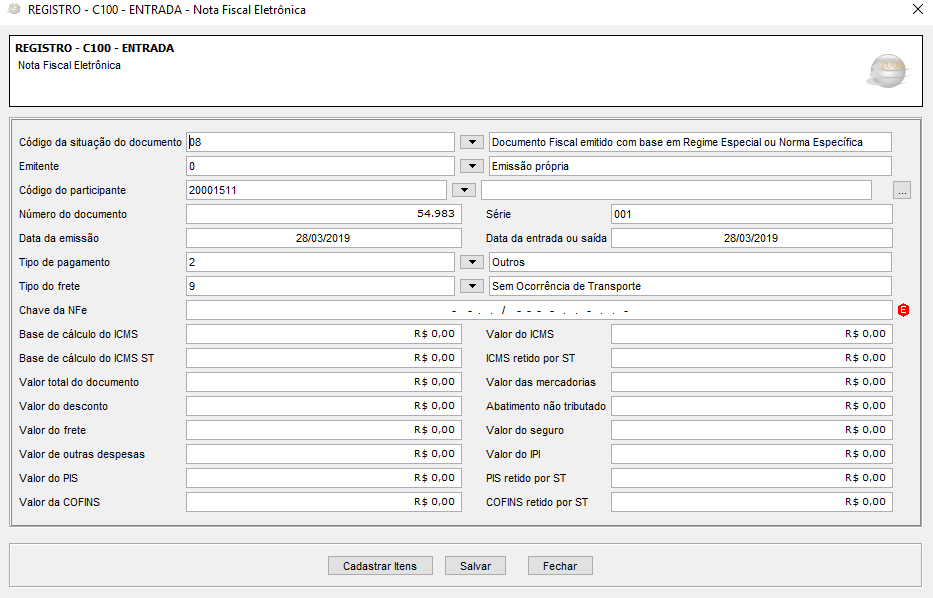Click the window icon in title bar
The width and height of the screenshot is (933, 598).
coord(13,10)
